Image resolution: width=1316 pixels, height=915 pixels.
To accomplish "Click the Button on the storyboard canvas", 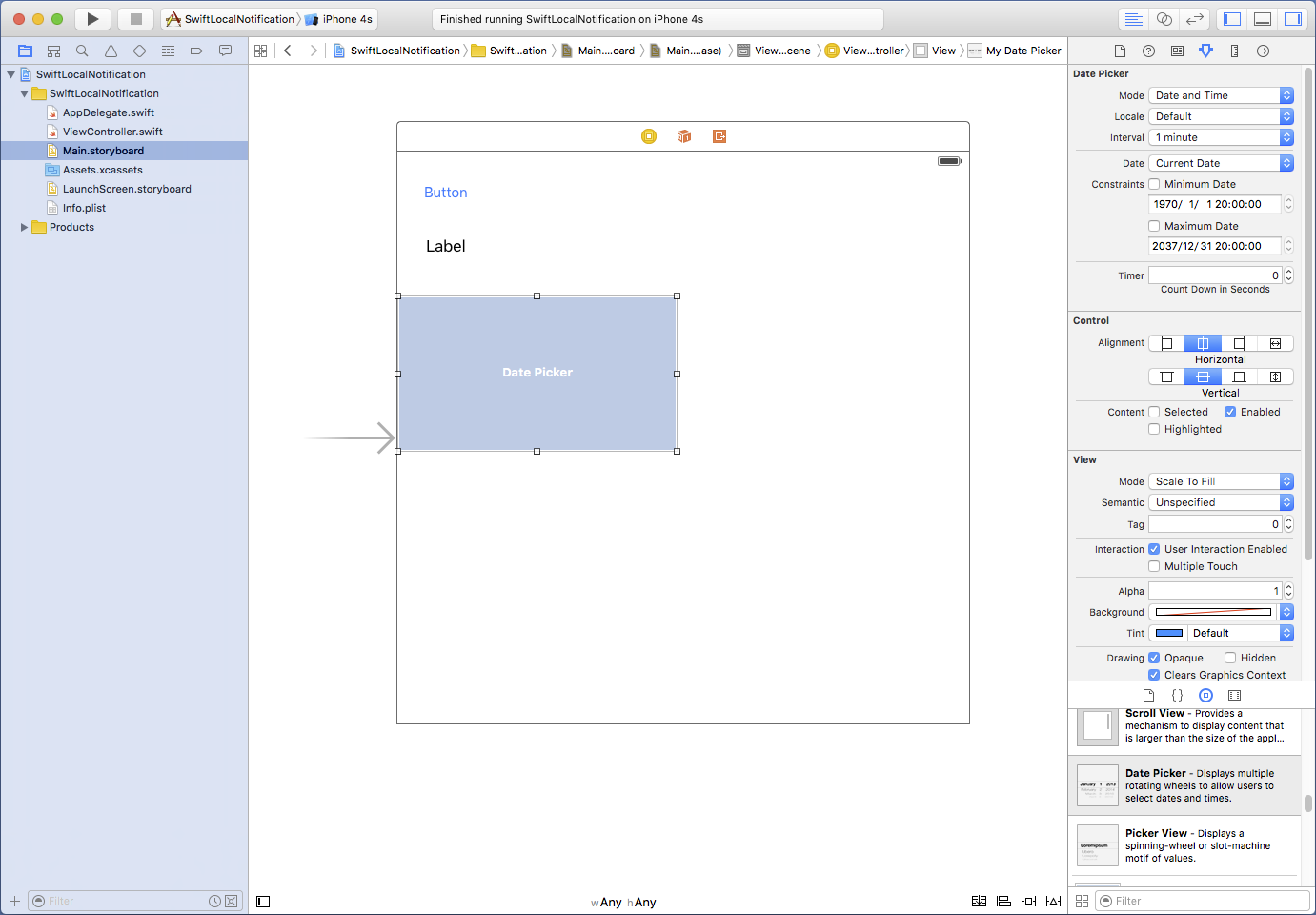I will coord(445,193).
